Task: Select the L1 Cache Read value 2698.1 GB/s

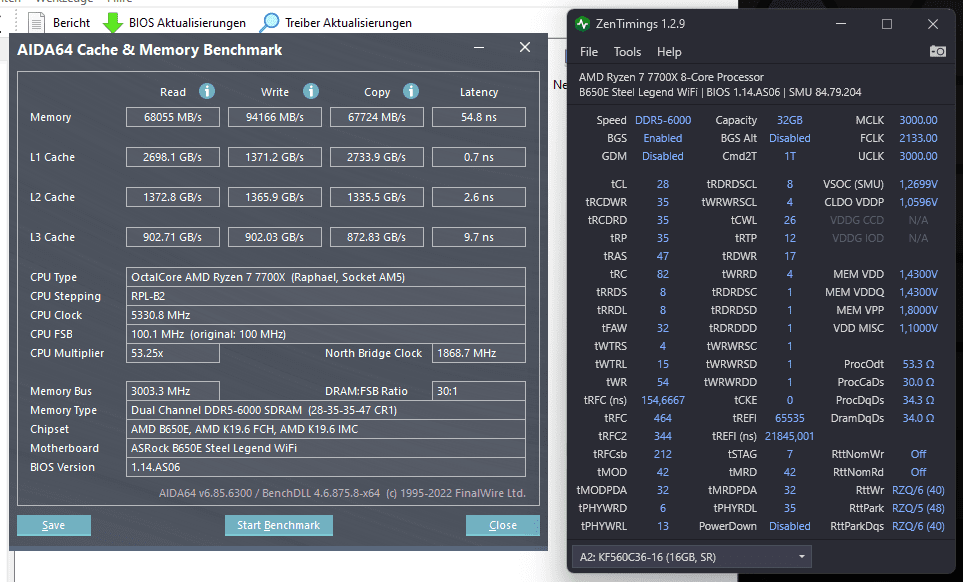Action: 173,157
